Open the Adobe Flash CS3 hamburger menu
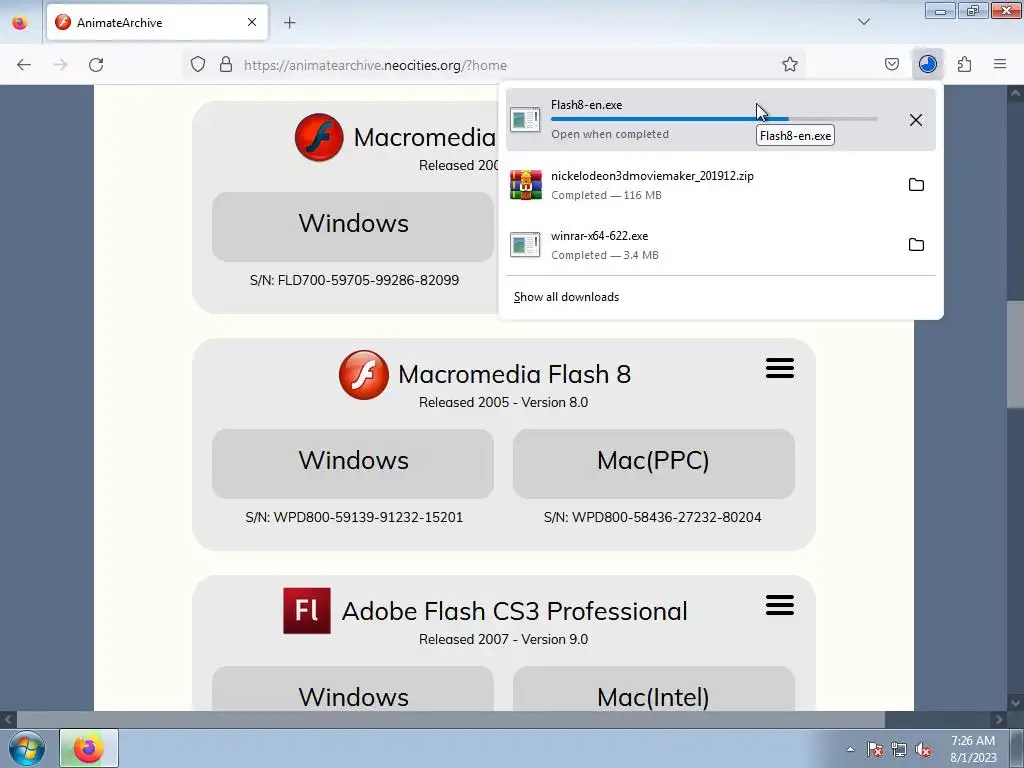Viewport: 1024px width, 768px height. [780, 605]
